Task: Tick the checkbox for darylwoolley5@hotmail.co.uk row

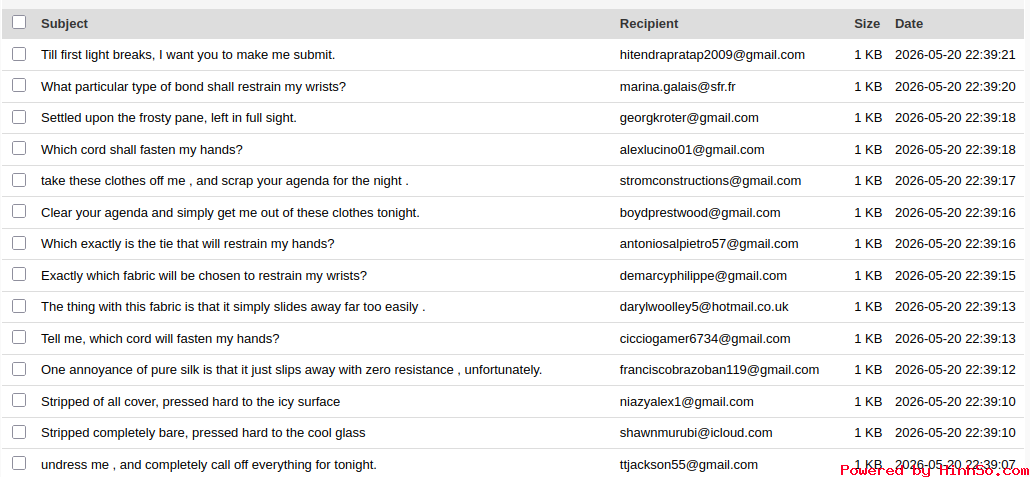Action: (19, 306)
